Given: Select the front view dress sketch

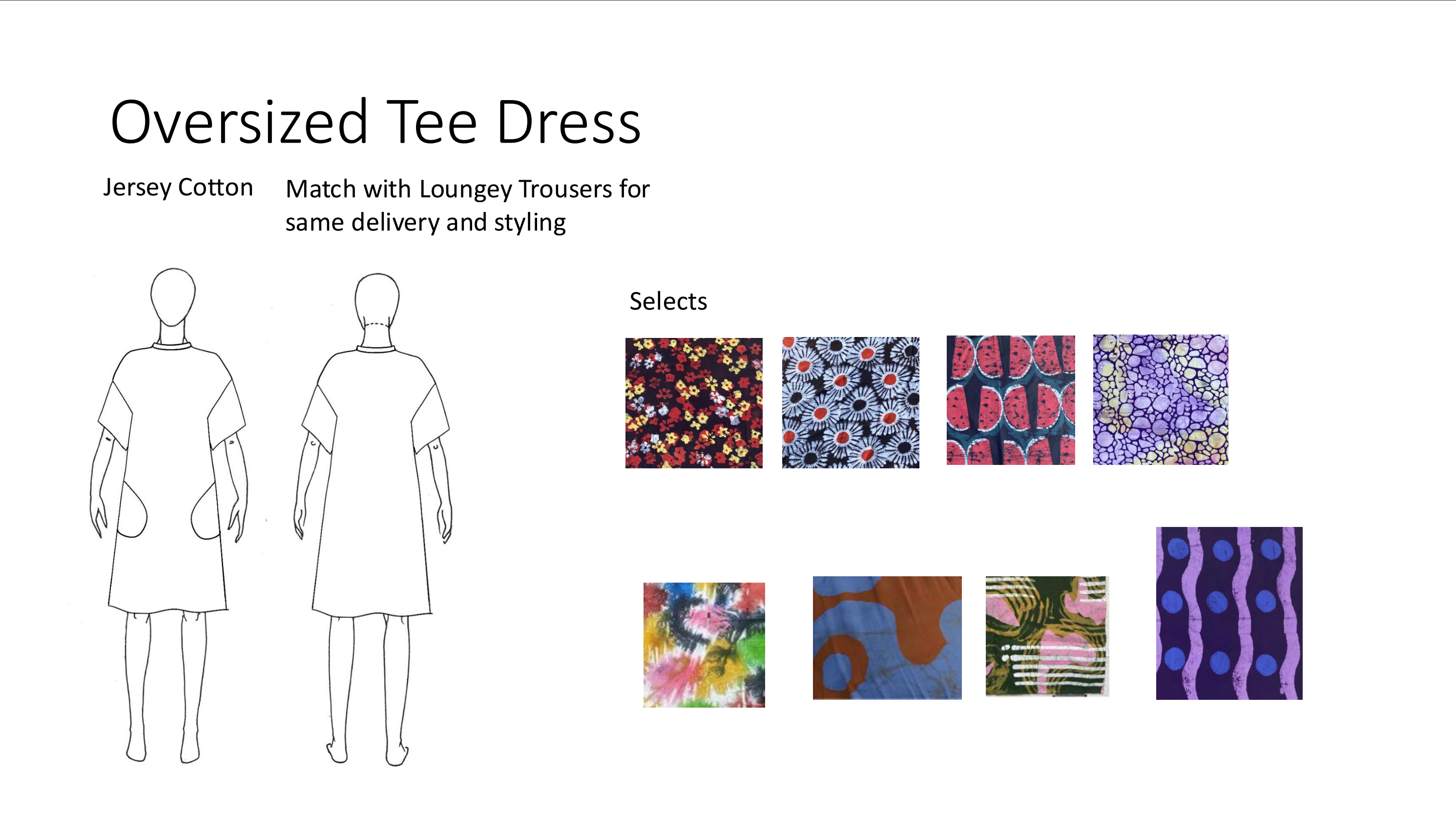Looking at the screenshot, I should [168, 516].
